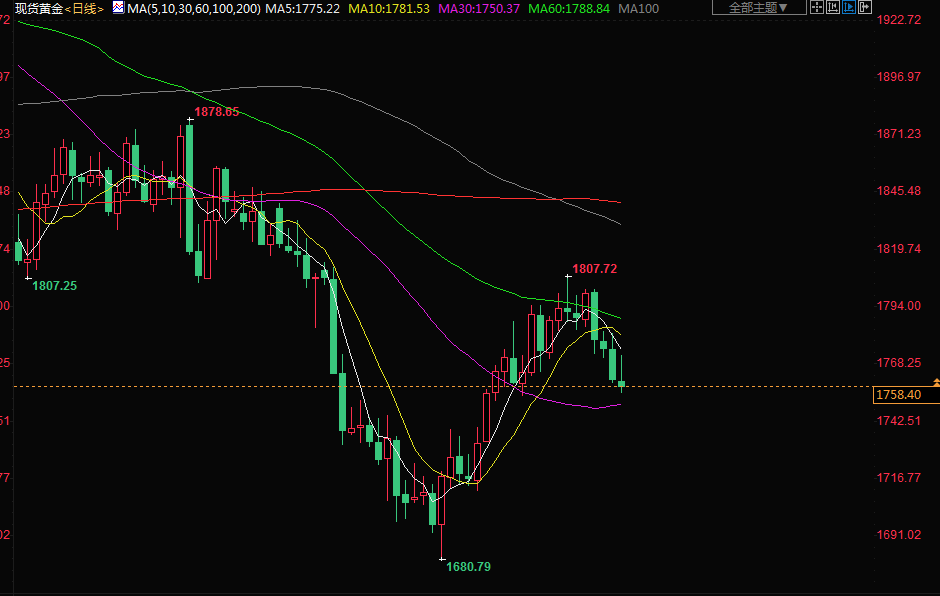Click the grey MA100 label
Viewport: 940px width, 596px height.
639,8
